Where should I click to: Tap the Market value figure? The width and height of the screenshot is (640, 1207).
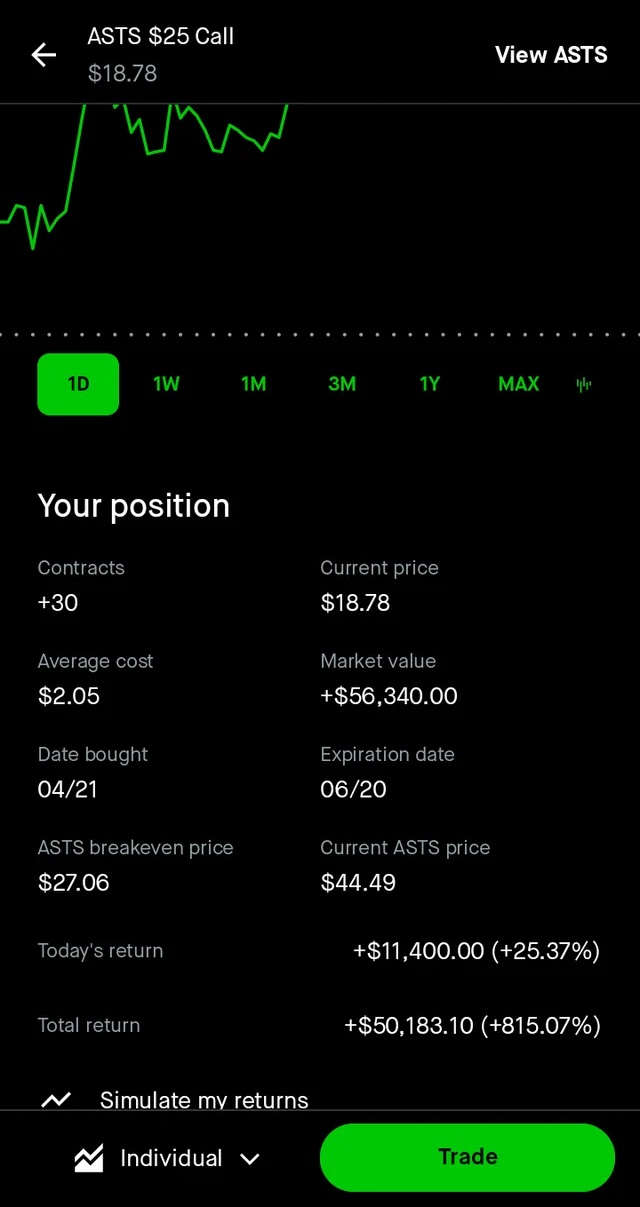coord(389,696)
